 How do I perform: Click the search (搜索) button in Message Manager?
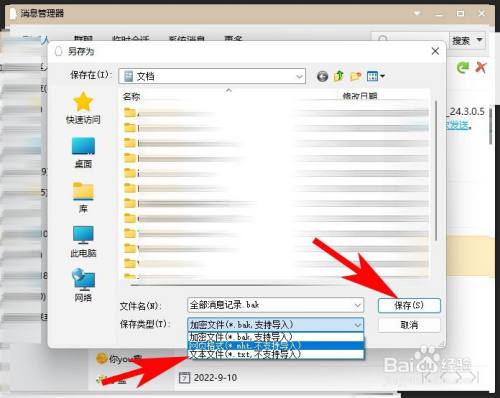point(461,41)
